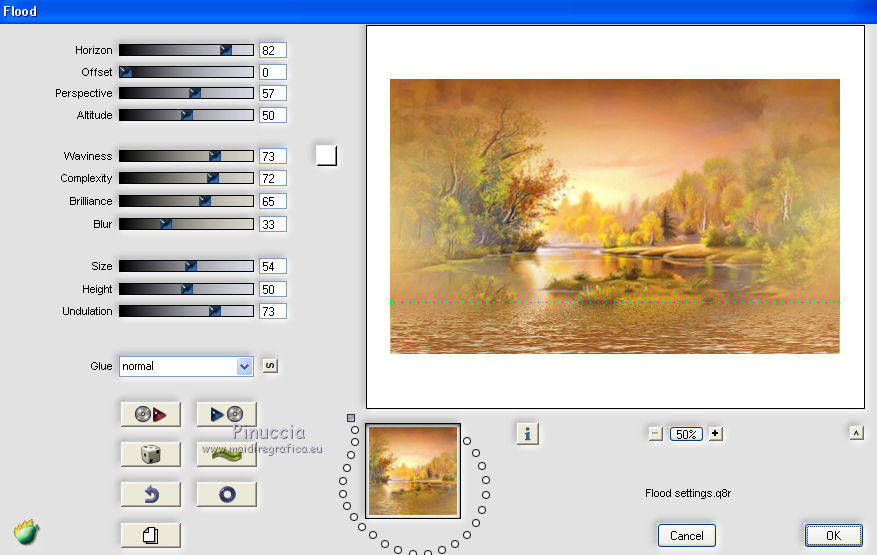The height and width of the screenshot is (555, 877).
Task: Click the Flaming Pear logo icon
Action: [26, 533]
